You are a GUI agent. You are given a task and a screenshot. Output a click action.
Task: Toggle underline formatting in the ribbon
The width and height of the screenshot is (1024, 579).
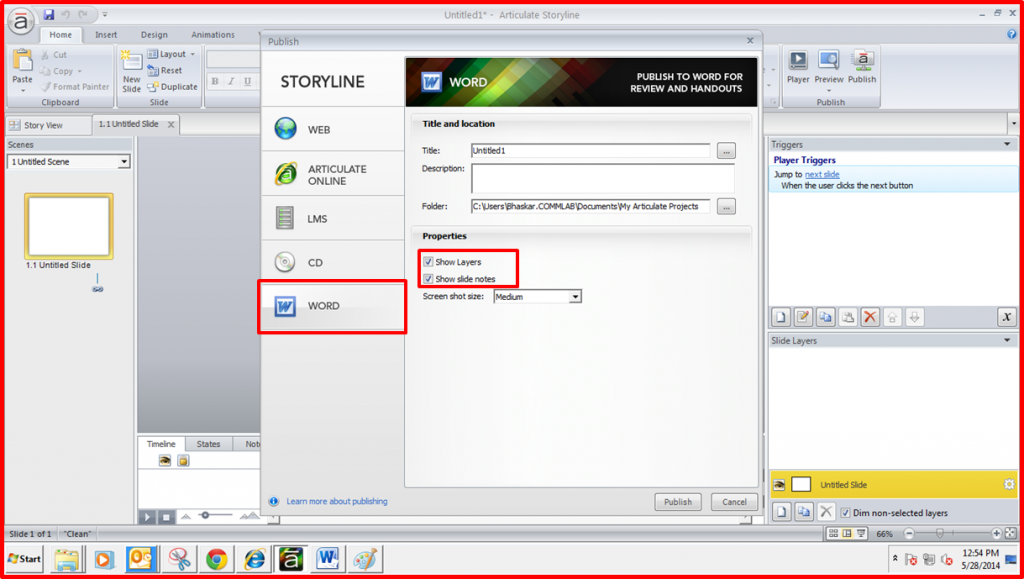pos(248,82)
